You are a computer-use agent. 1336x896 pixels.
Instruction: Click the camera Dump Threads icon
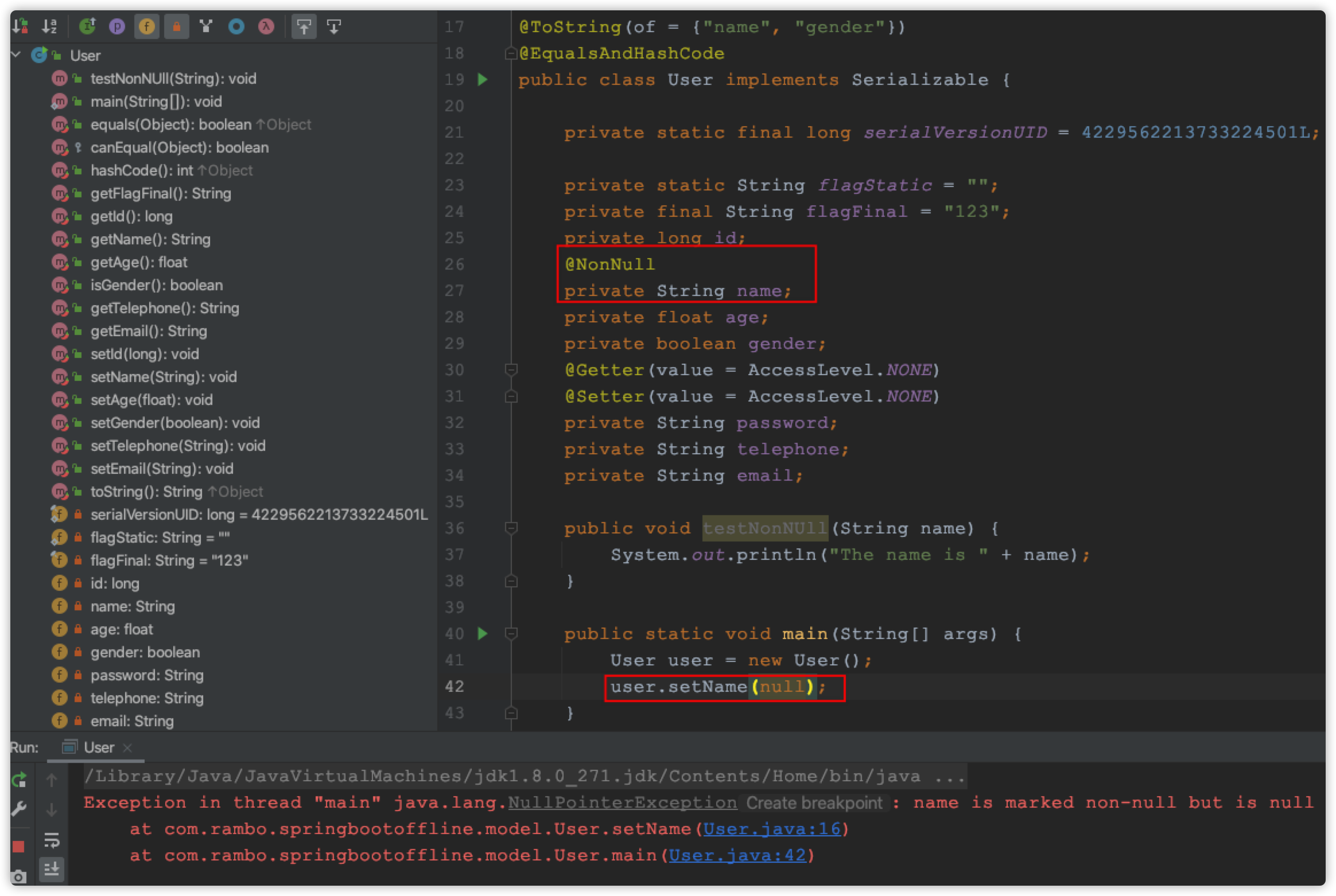pos(19,876)
